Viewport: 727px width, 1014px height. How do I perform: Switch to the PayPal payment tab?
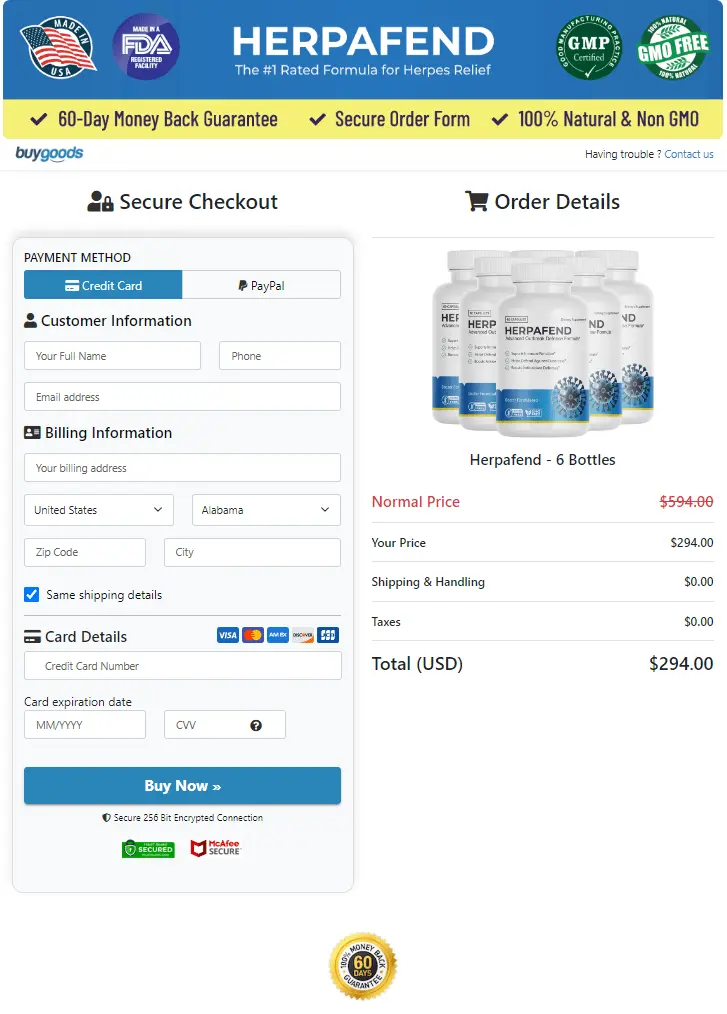pos(261,285)
